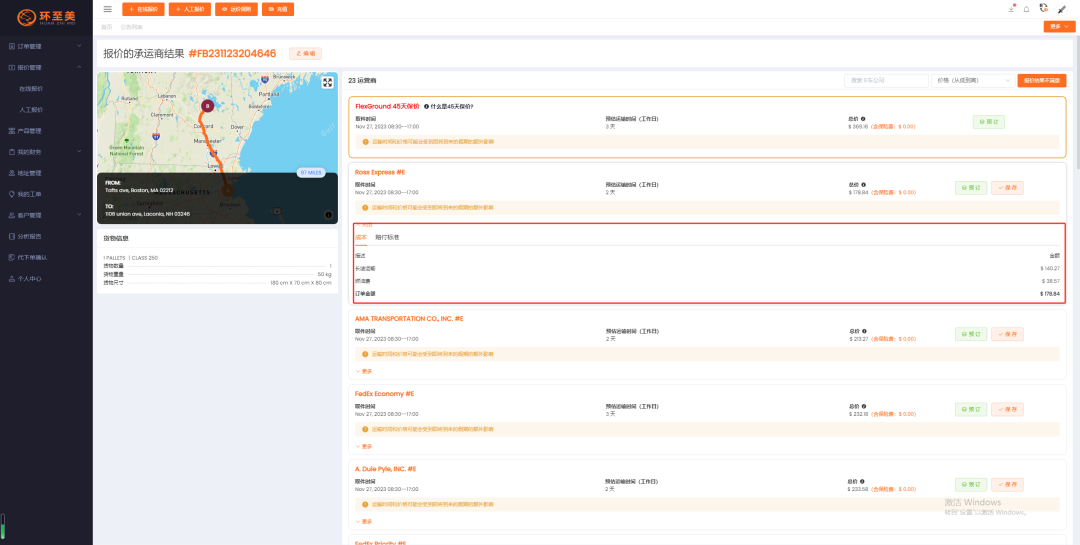Screen dimensions: 1080x545
Task: Click the eye icon button in top toolbar
Action: [236, 9]
